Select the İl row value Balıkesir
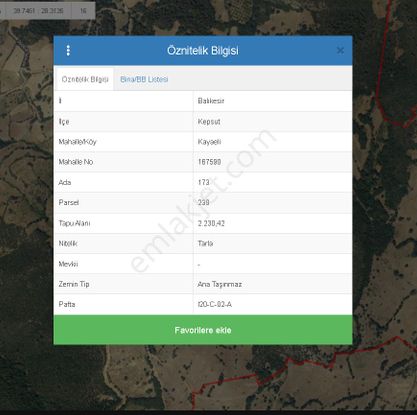417x415 pixels. point(211,101)
